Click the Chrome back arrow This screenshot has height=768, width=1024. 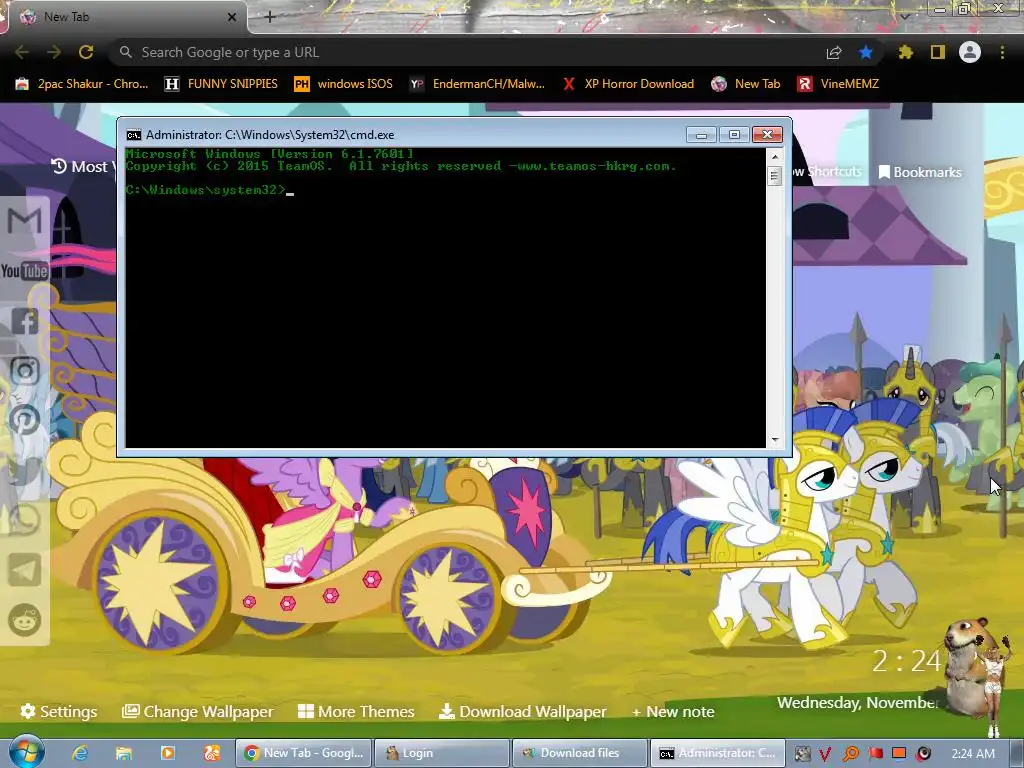click(22, 52)
